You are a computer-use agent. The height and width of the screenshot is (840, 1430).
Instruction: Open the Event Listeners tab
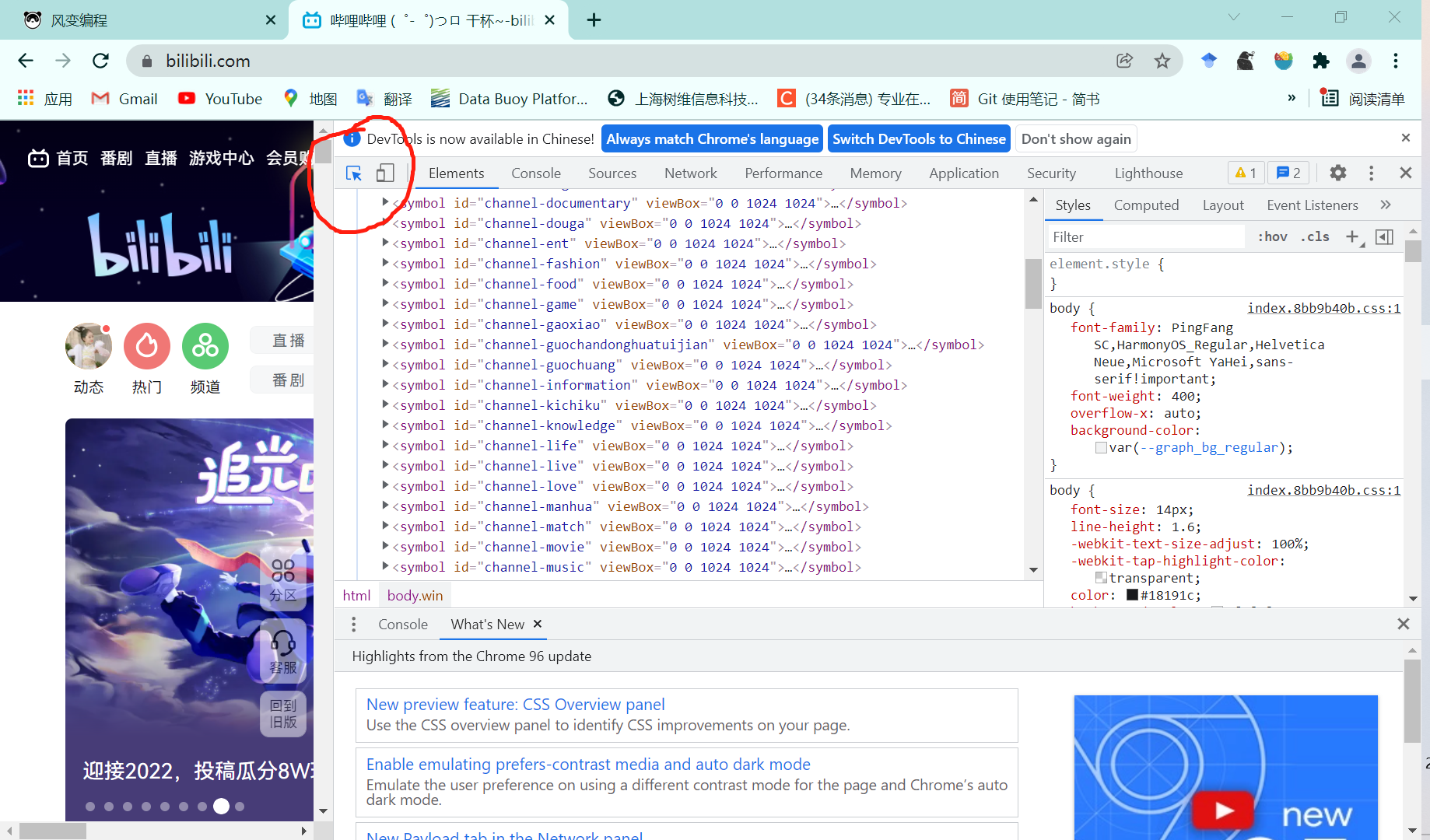pos(1313,205)
